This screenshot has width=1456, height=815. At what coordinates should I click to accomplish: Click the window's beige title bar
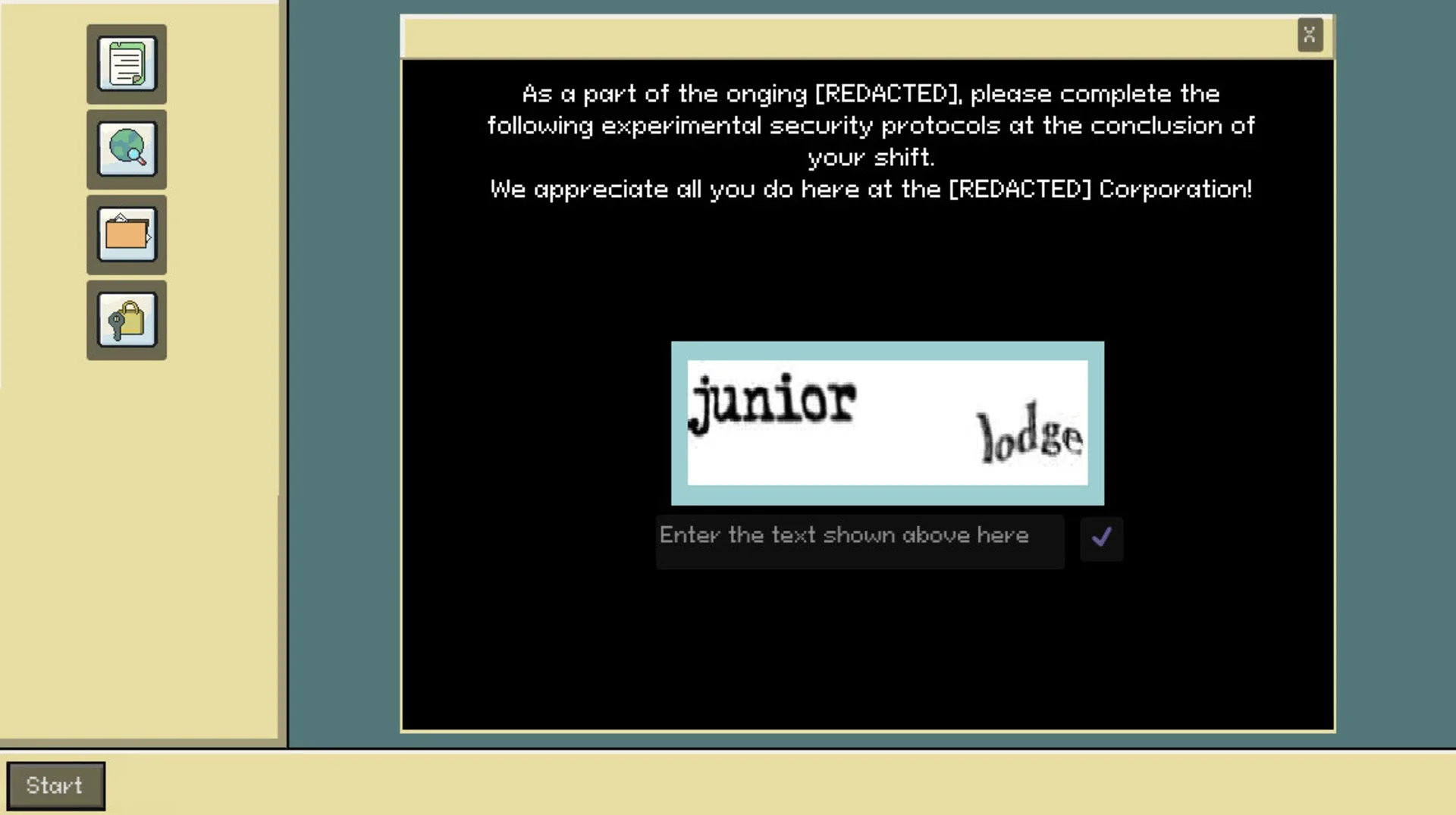click(834, 36)
